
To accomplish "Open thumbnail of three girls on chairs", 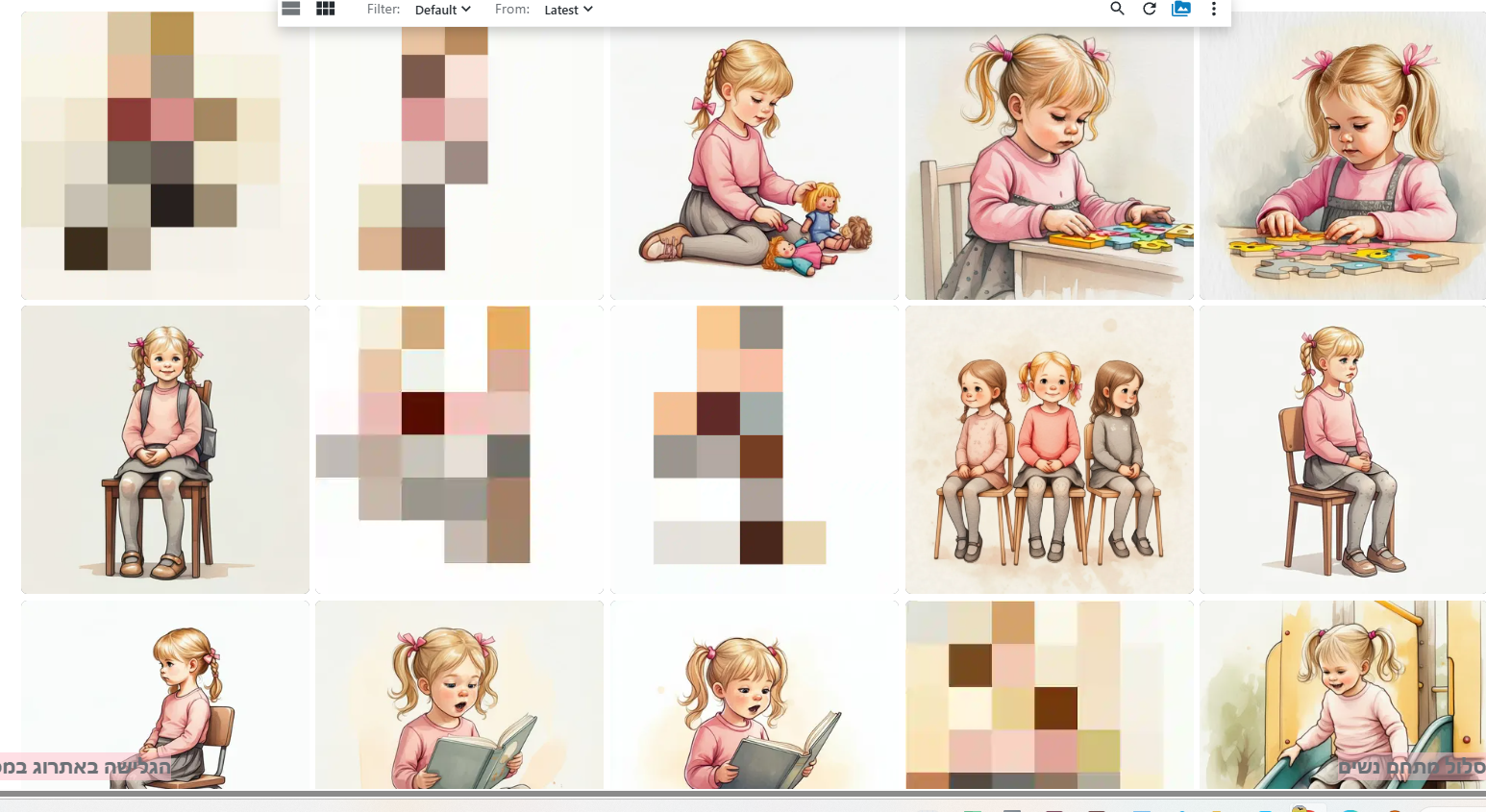I will click(1050, 450).
